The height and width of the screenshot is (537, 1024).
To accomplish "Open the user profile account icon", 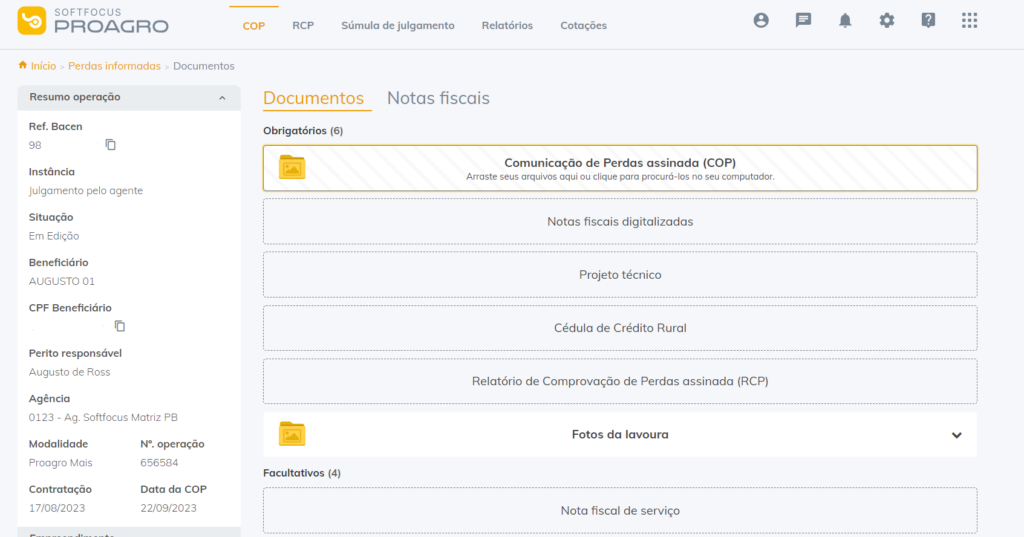I will click(761, 20).
